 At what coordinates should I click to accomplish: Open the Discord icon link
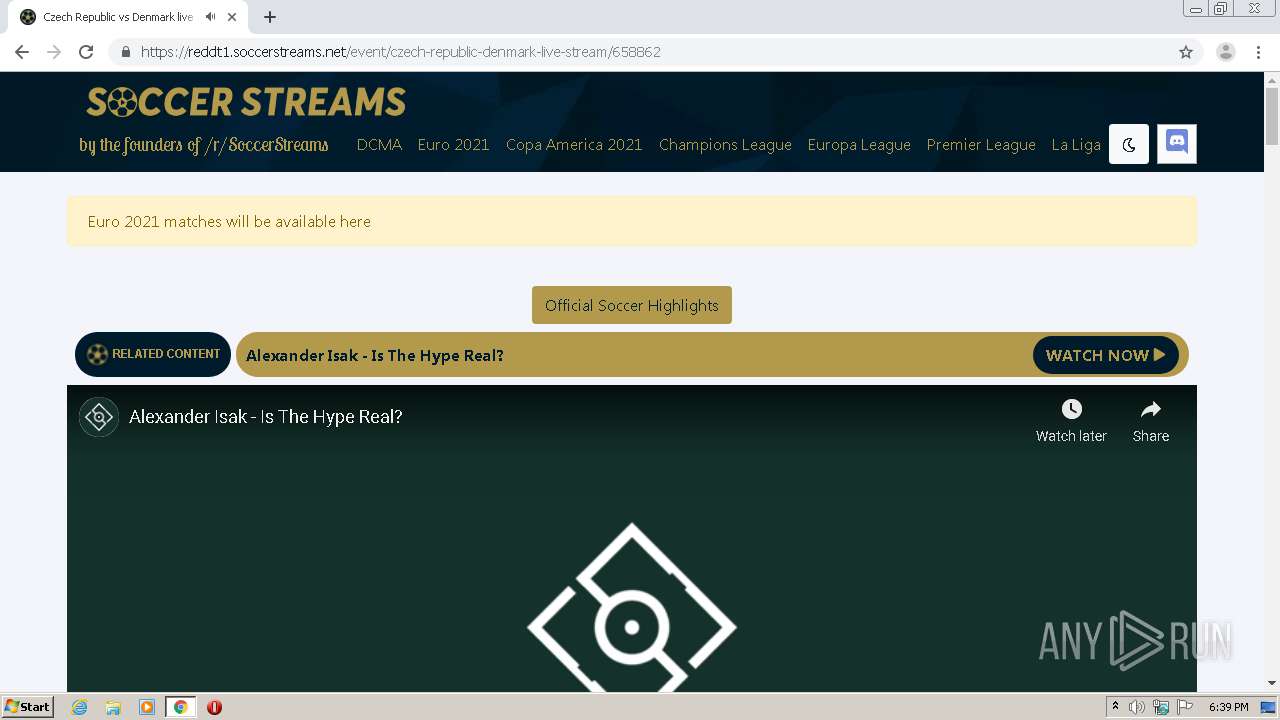tap(1177, 144)
